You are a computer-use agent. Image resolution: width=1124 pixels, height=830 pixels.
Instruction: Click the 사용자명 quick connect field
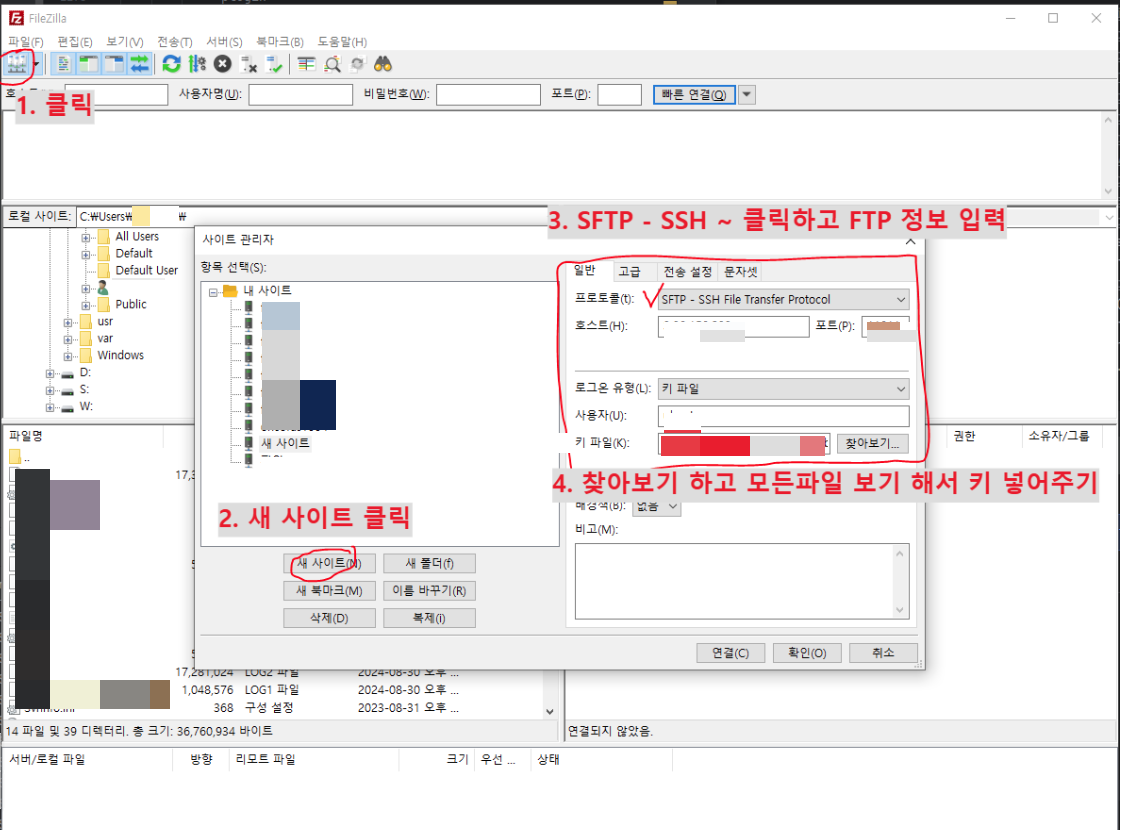300,95
